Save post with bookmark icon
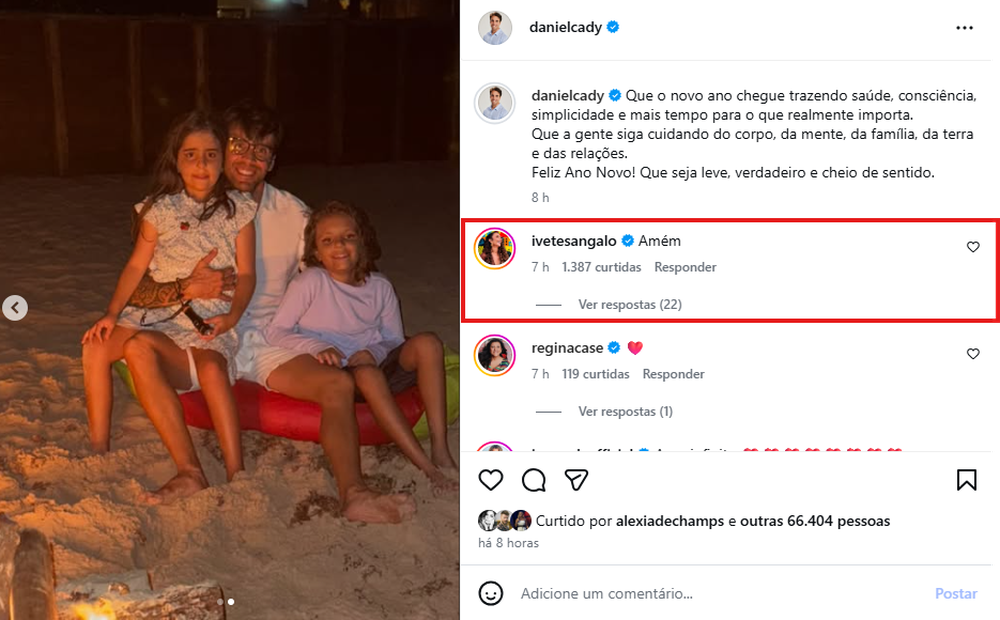Image resolution: width=1000 pixels, height=620 pixels. point(966,480)
